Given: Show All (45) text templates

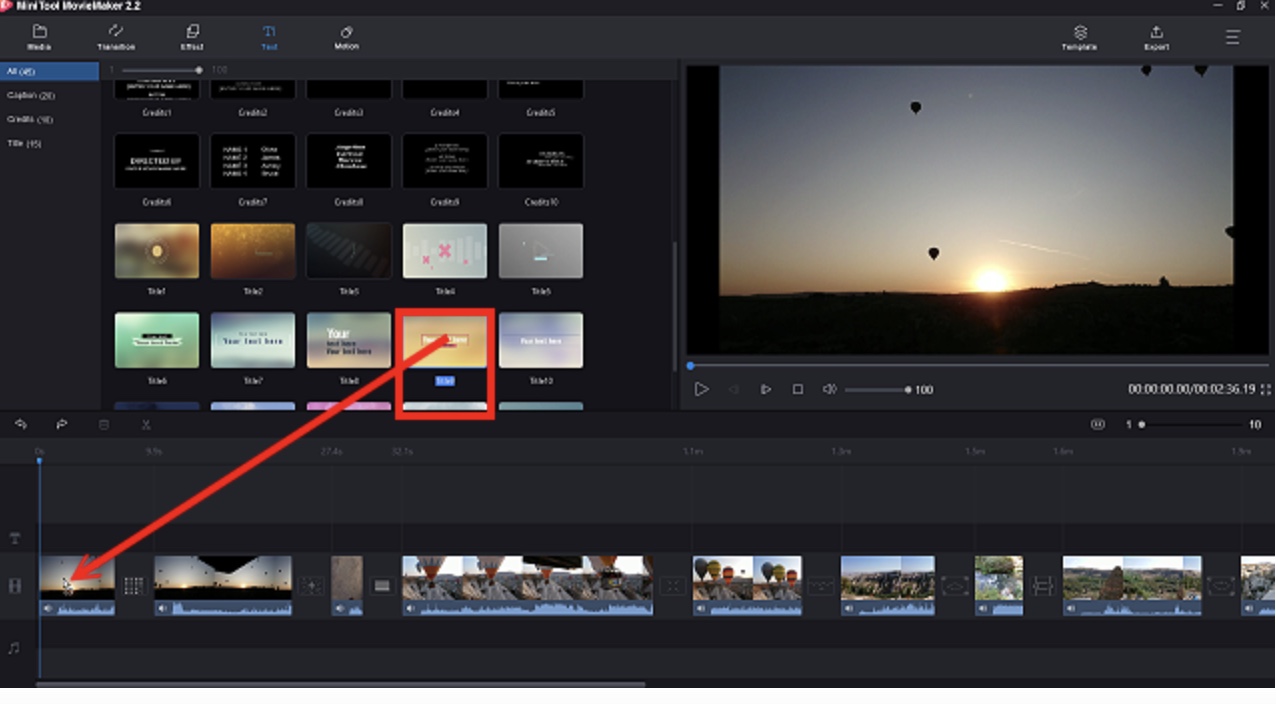Looking at the screenshot, I should (x=49, y=71).
